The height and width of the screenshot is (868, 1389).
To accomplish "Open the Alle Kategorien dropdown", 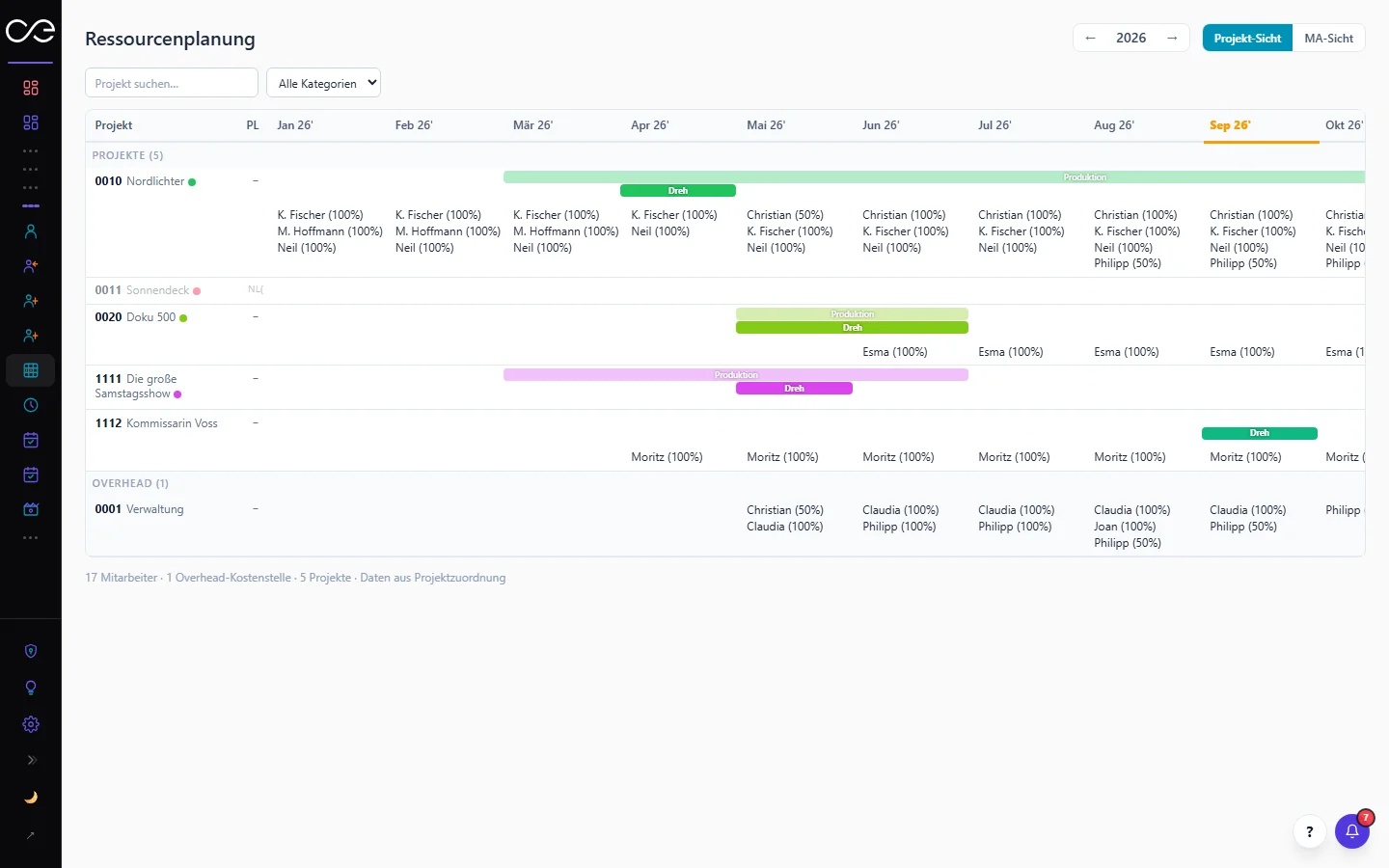I will [323, 83].
